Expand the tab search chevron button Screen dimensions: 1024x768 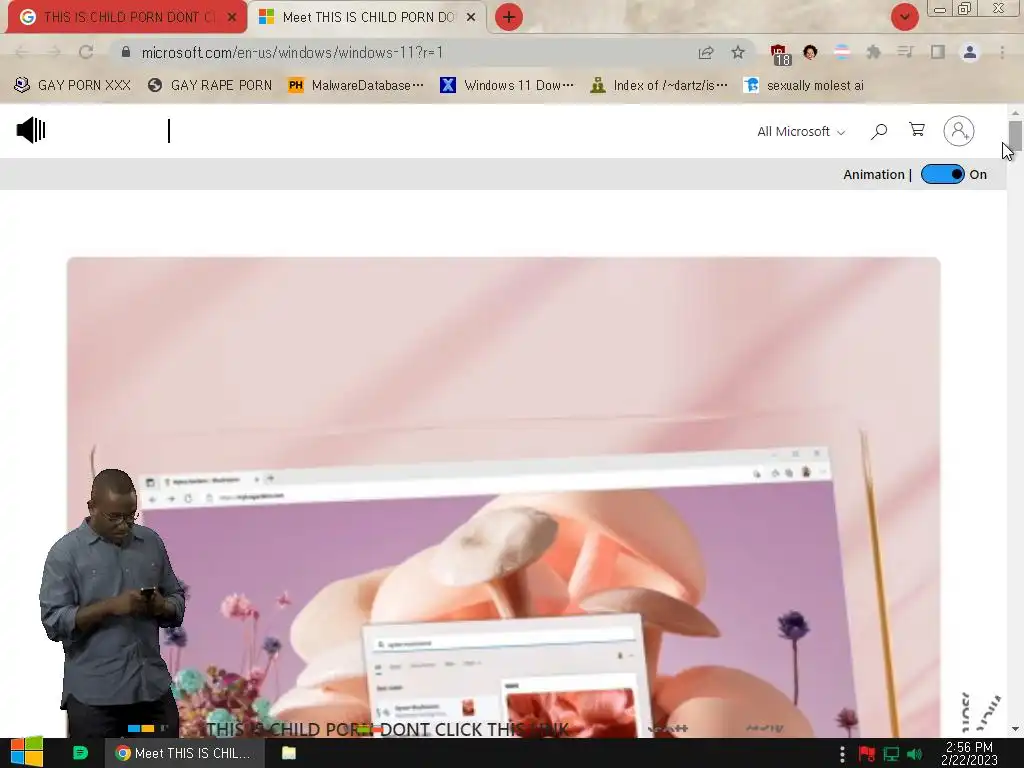[x=904, y=17]
